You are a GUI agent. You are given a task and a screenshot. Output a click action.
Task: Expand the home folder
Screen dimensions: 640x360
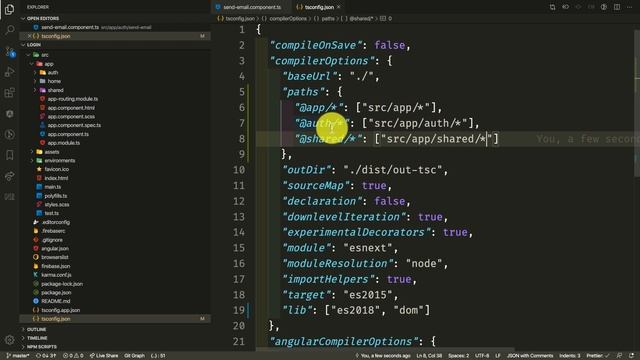click(x=54, y=81)
